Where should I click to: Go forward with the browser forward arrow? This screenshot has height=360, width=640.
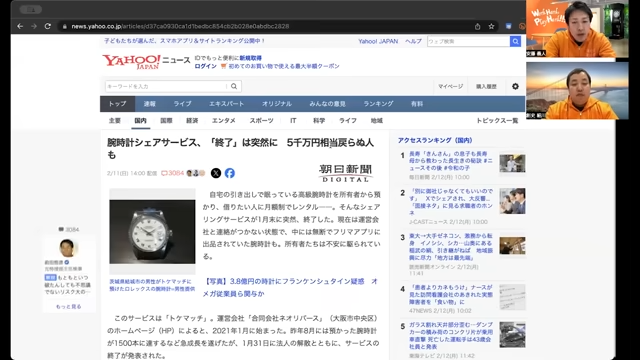click(34, 26)
